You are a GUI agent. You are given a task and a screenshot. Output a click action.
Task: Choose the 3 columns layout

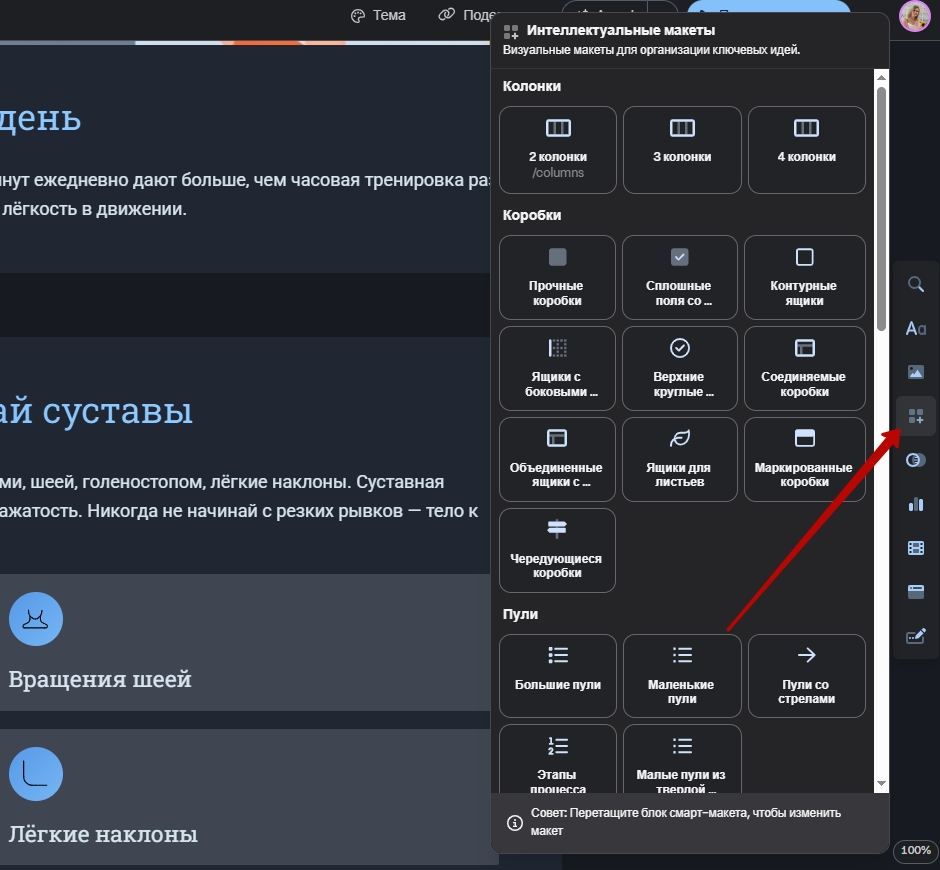(x=682, y=149)
